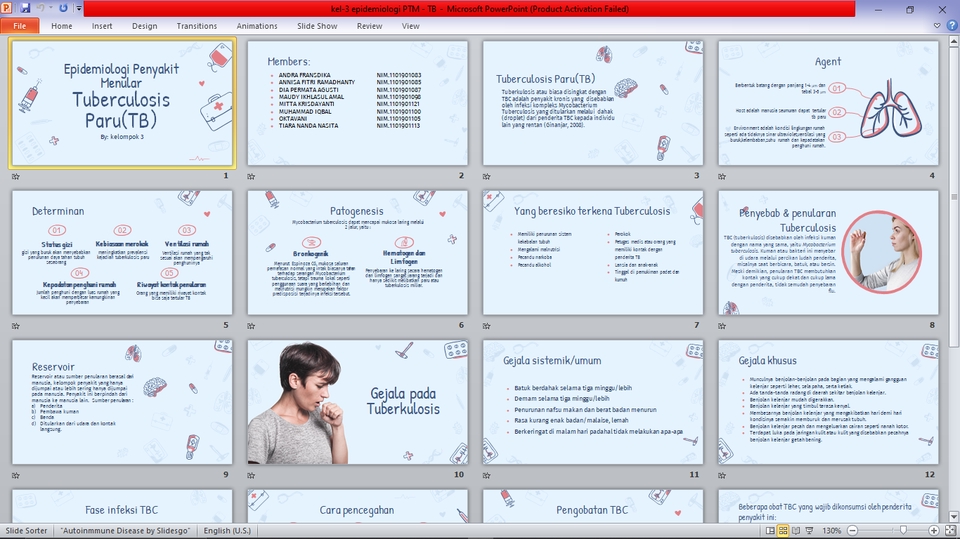Preview animation star under slide 8
The image size is (960, 539).
tap(722, 326)
